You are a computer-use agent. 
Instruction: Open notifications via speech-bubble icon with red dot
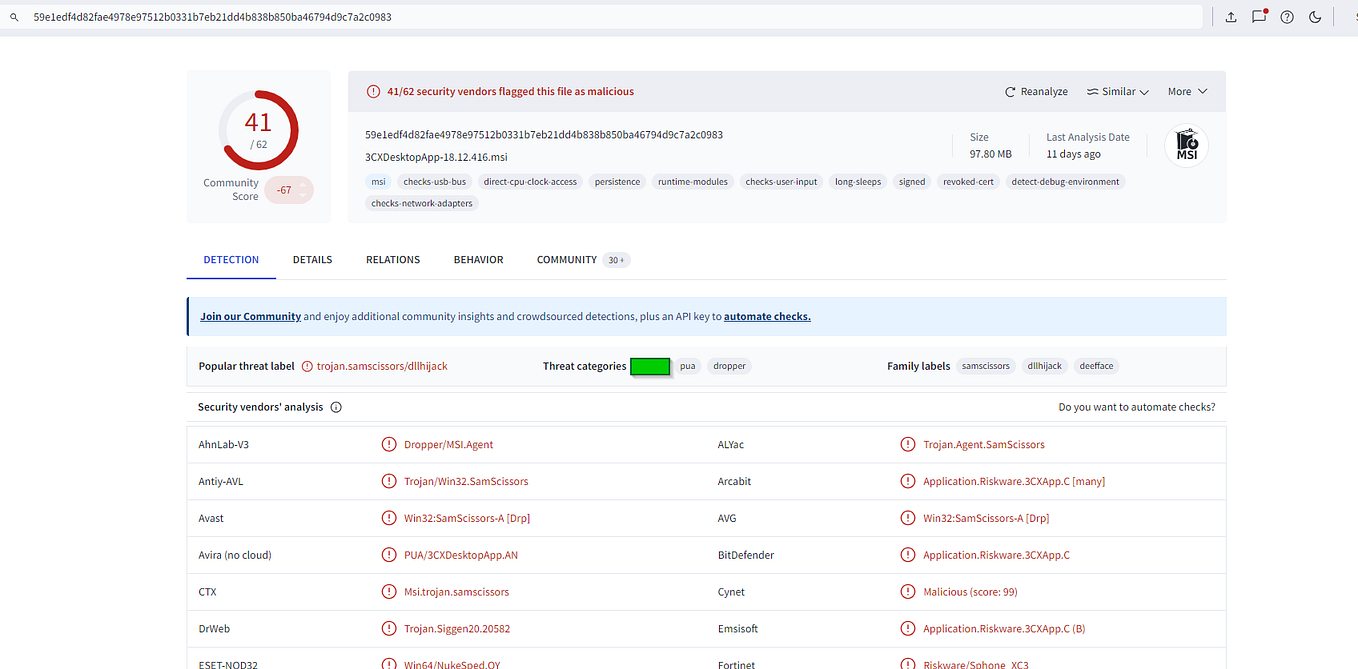[1259, 17]
